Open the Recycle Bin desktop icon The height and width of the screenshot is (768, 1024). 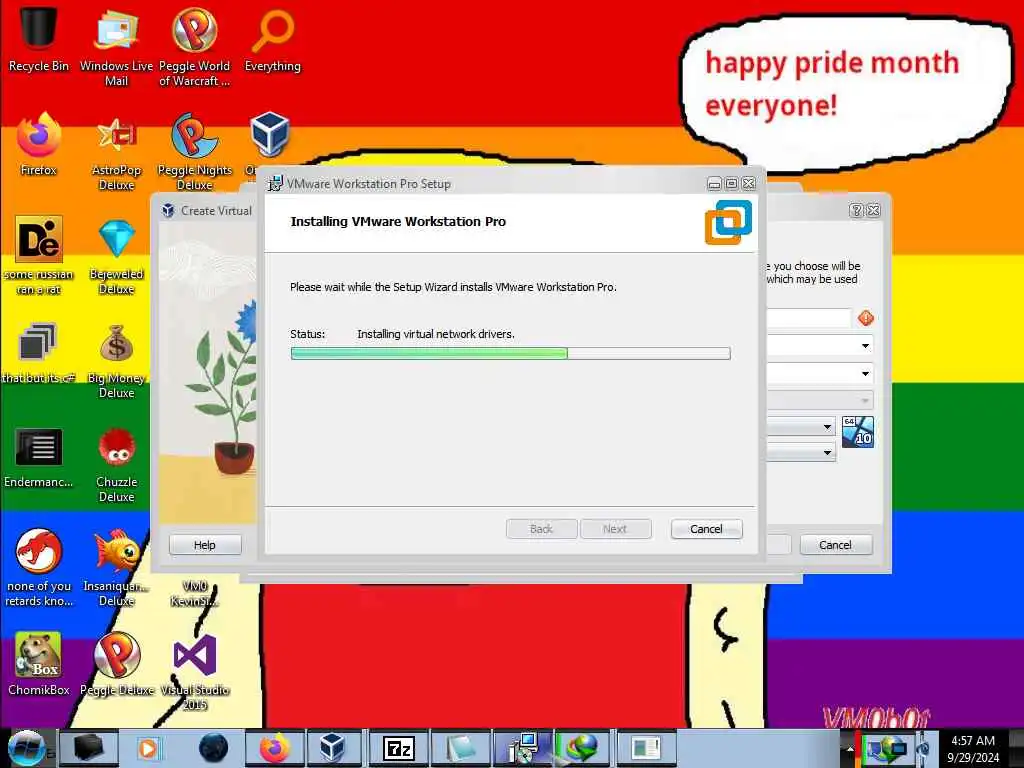(38, 37)
